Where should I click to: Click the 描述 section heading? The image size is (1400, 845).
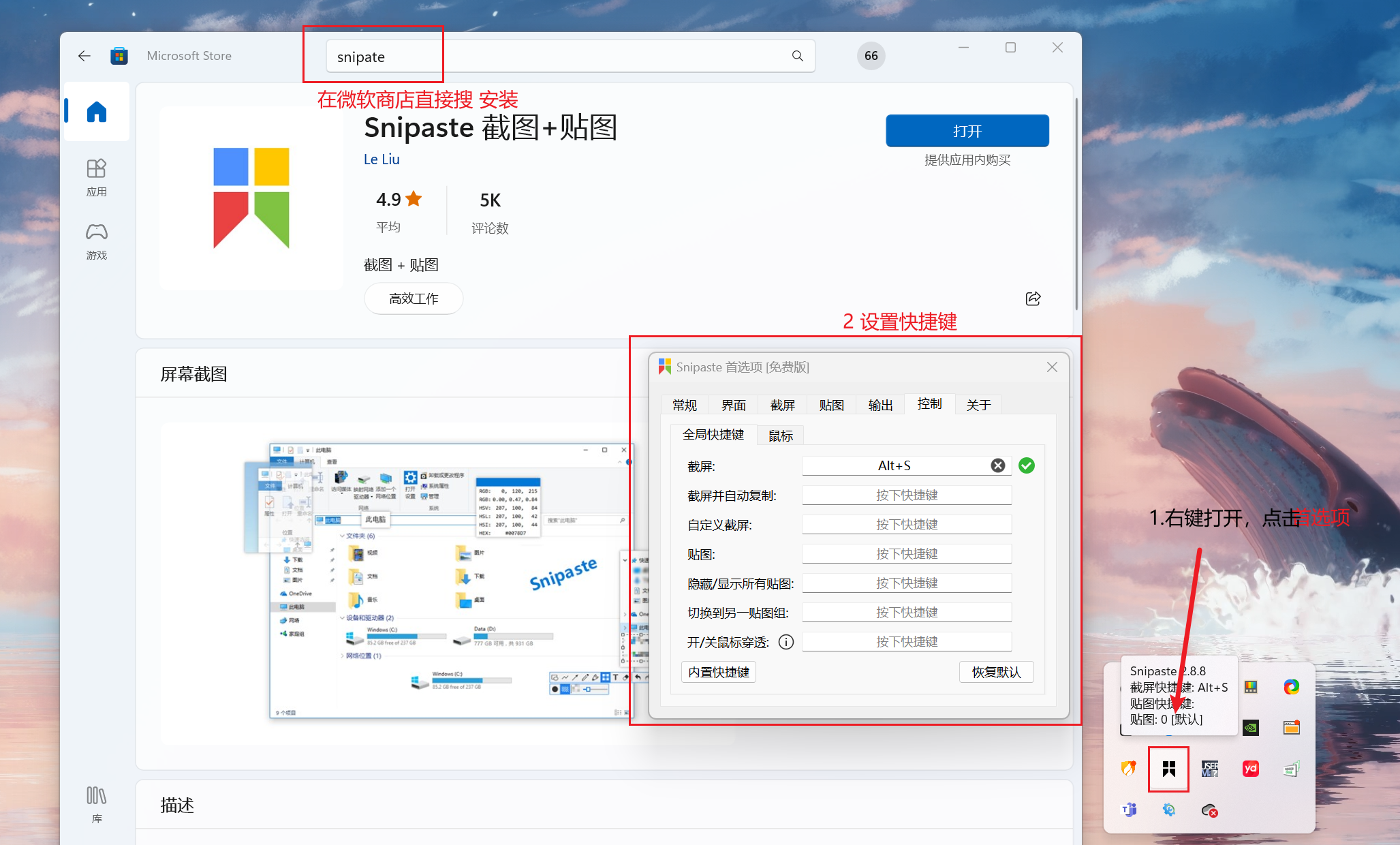pos(177,805)
